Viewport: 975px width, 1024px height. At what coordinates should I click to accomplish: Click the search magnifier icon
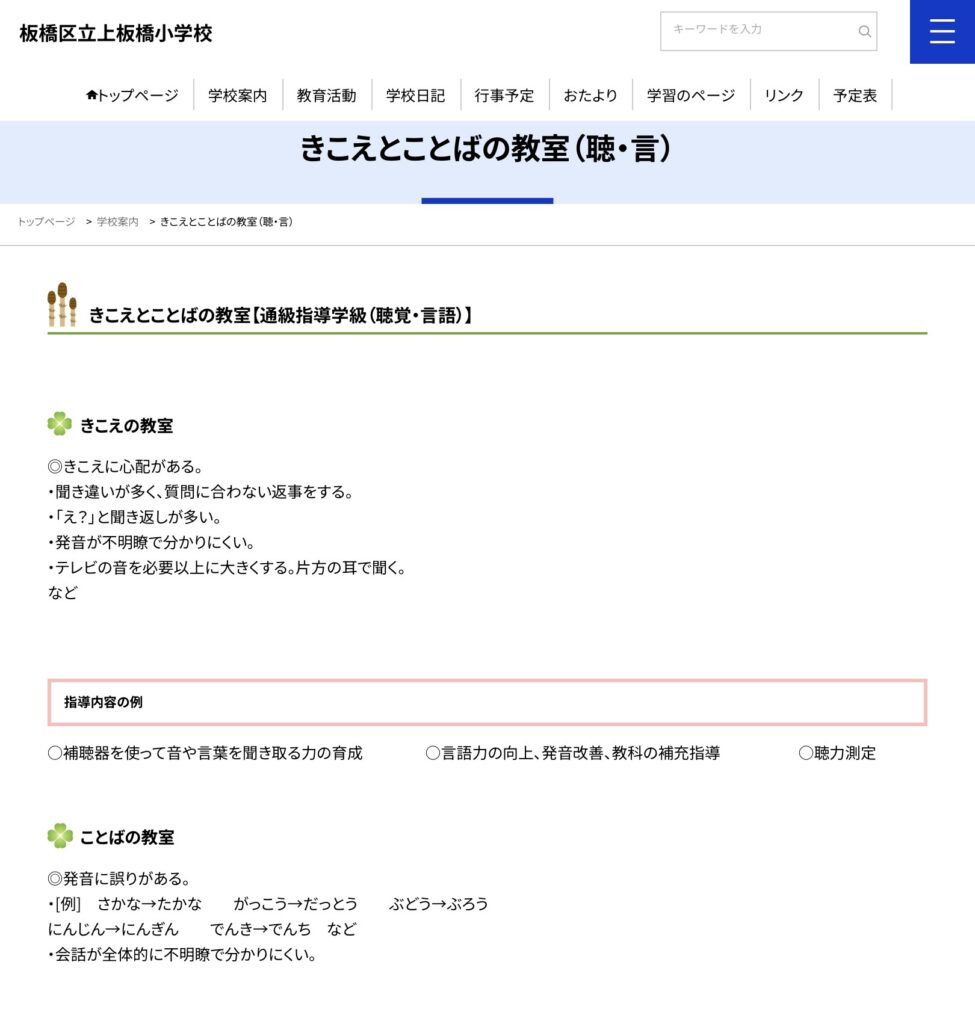point(864,31)
